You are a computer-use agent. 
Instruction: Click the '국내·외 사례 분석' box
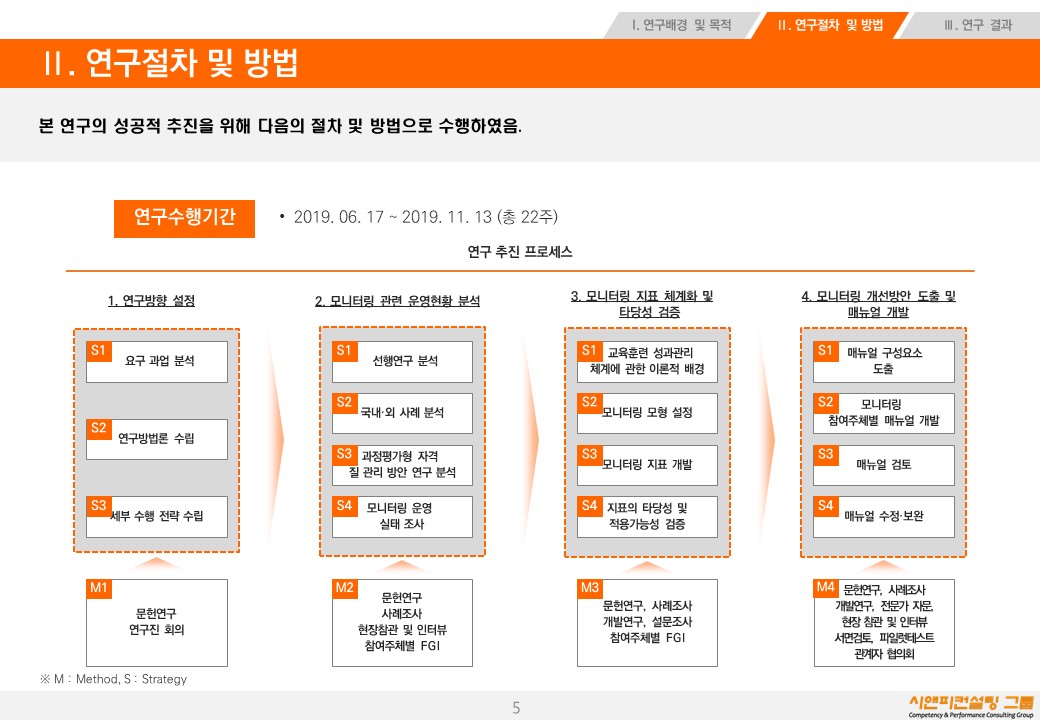pos(402,413)
